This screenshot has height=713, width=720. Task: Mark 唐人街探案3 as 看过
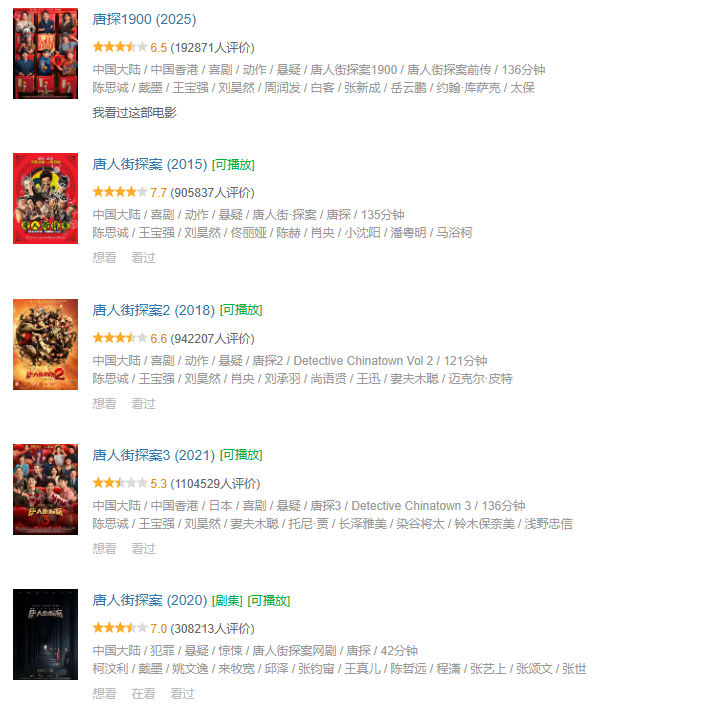pos(143,549)
